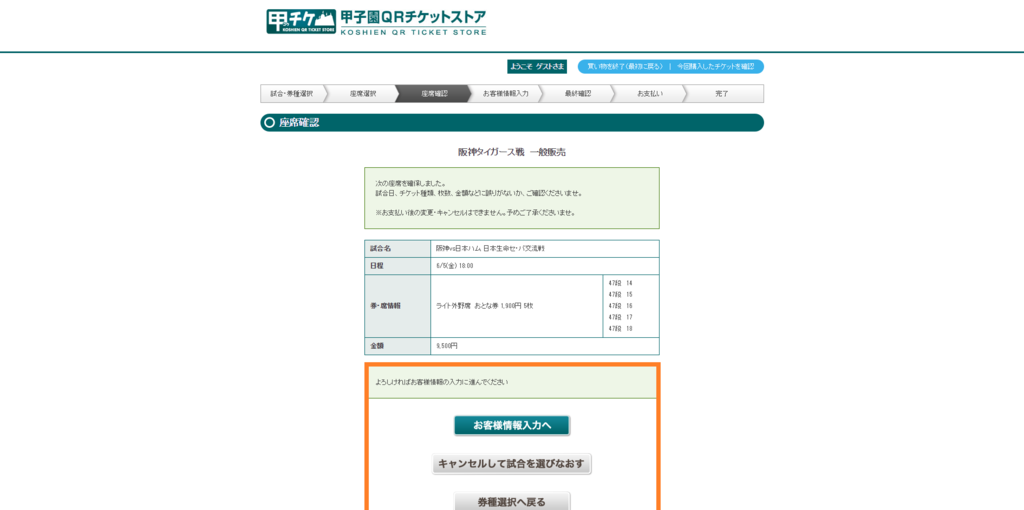
Task: Click the 金額 row label
Action: point(398,346)
